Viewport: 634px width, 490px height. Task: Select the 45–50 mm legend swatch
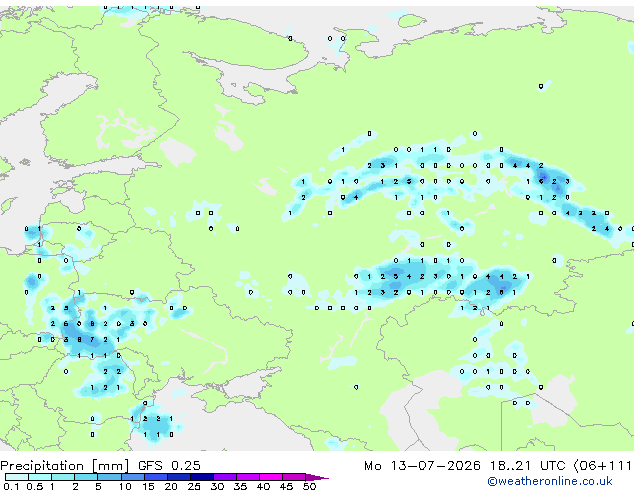pos(294,477)
